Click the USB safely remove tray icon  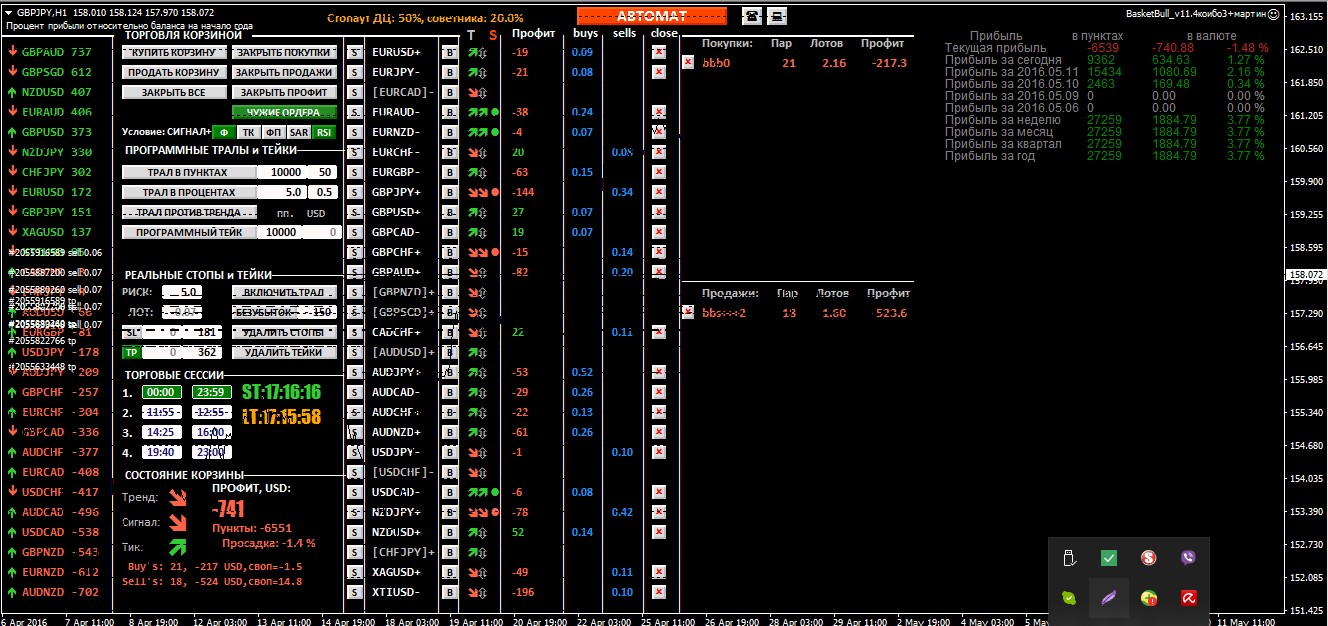click(x=1069, y=558)
